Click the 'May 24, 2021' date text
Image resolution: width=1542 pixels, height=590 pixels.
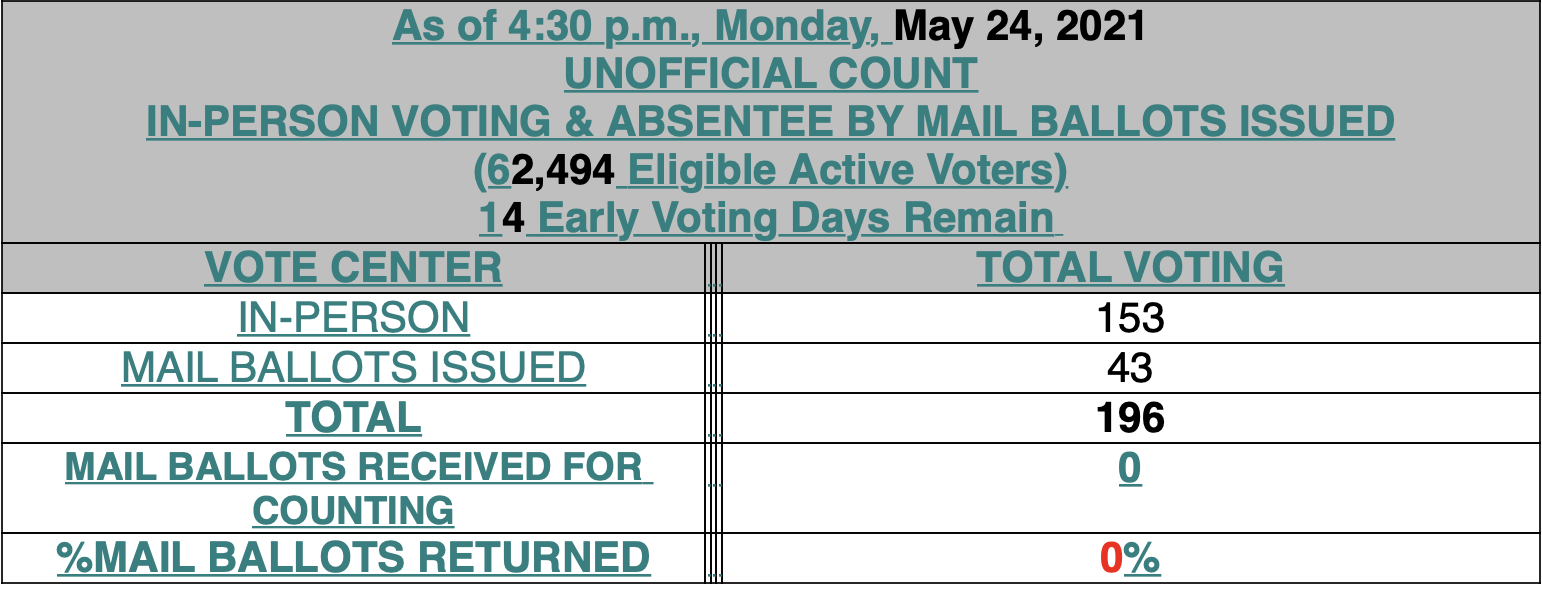[x=1020, y=26]
